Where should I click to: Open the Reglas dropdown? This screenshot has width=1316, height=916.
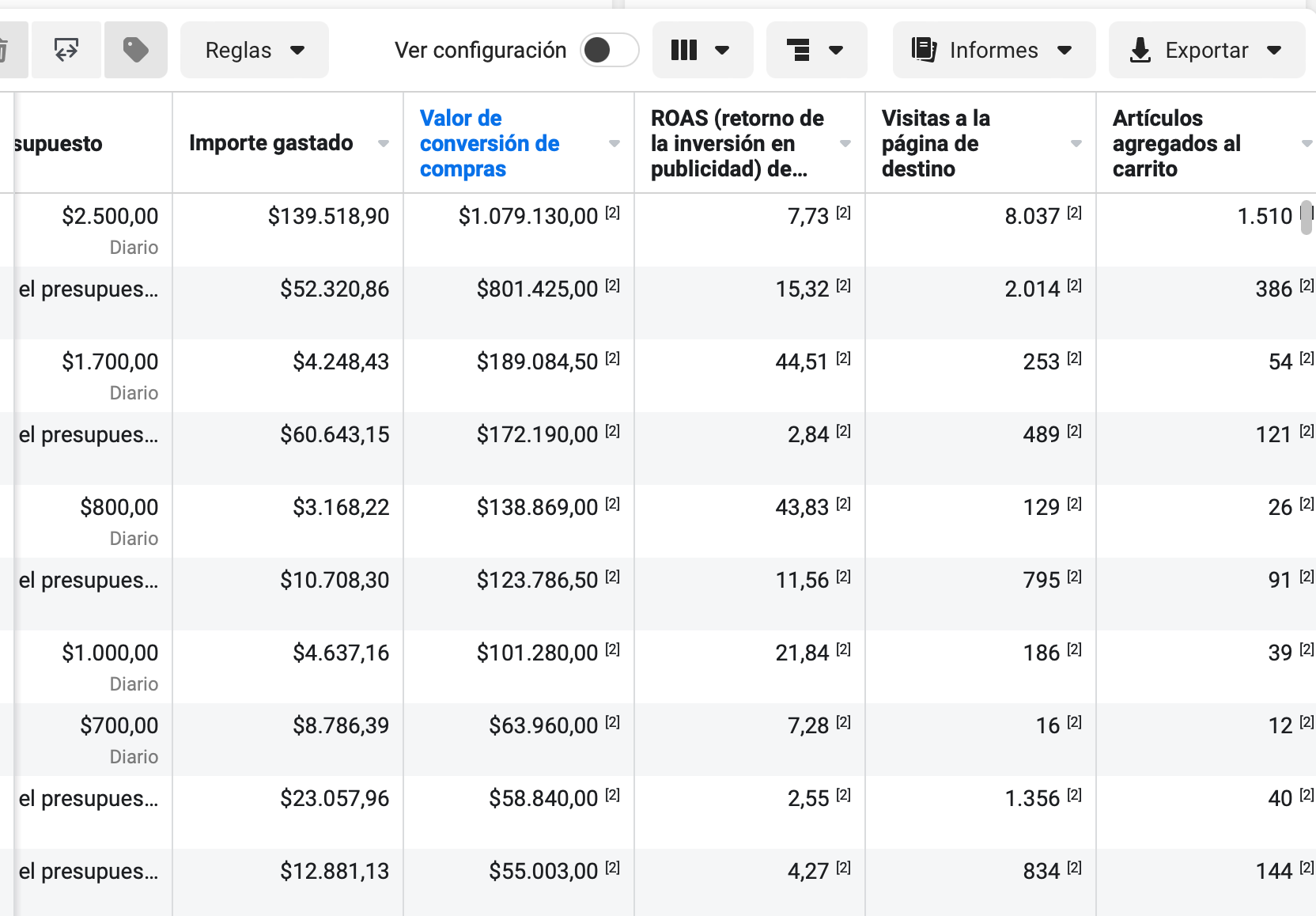[x=253, y=50]
